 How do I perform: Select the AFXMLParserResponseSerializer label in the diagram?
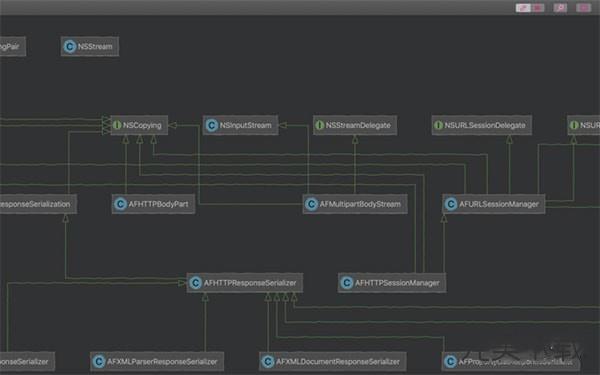coord(162,362)
